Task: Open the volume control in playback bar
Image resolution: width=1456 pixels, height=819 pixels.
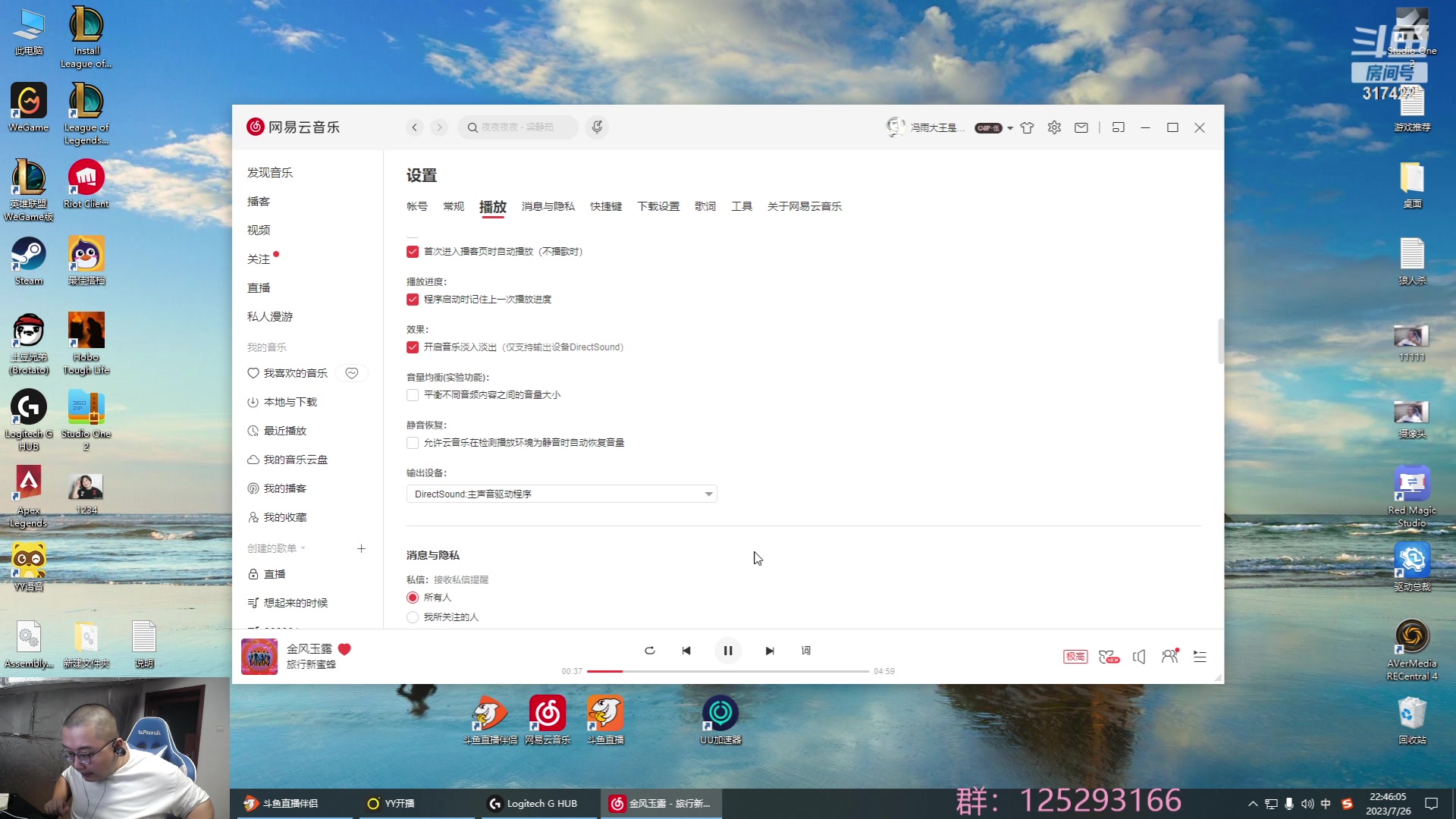Action: (x=1139, y=657)
